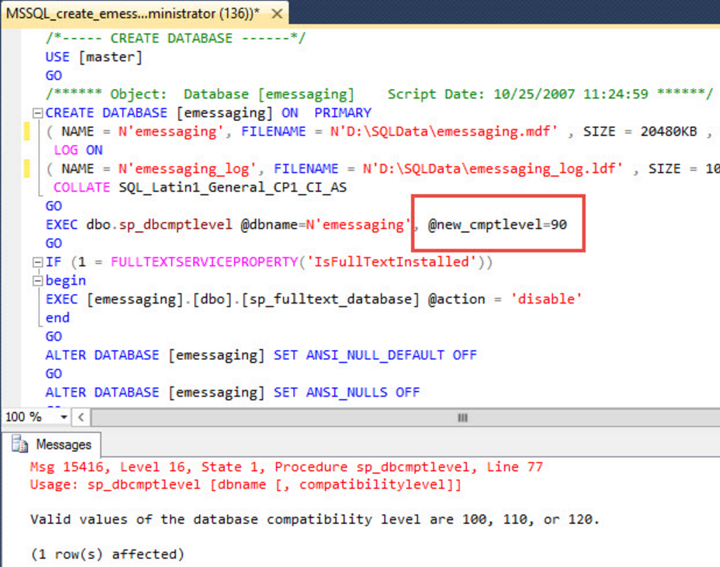Click the Messages tab icon

click(19, 444)
